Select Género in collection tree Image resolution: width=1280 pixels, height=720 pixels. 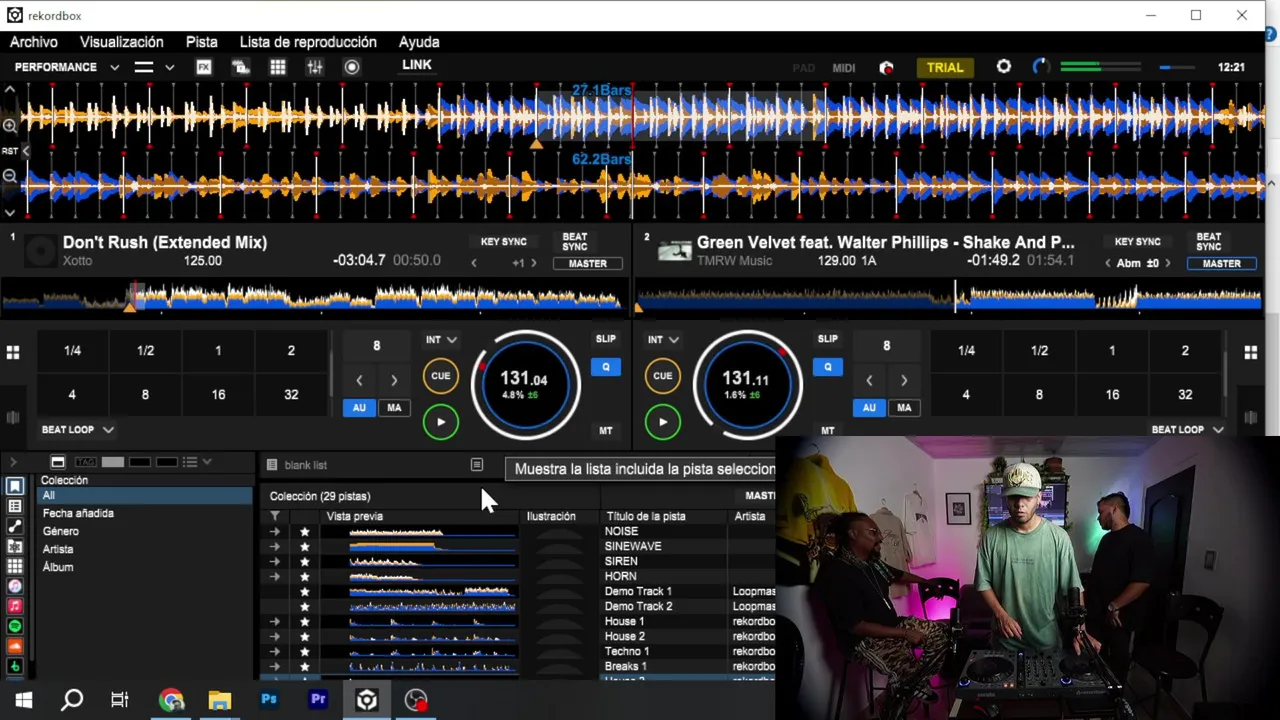(61, 531)
